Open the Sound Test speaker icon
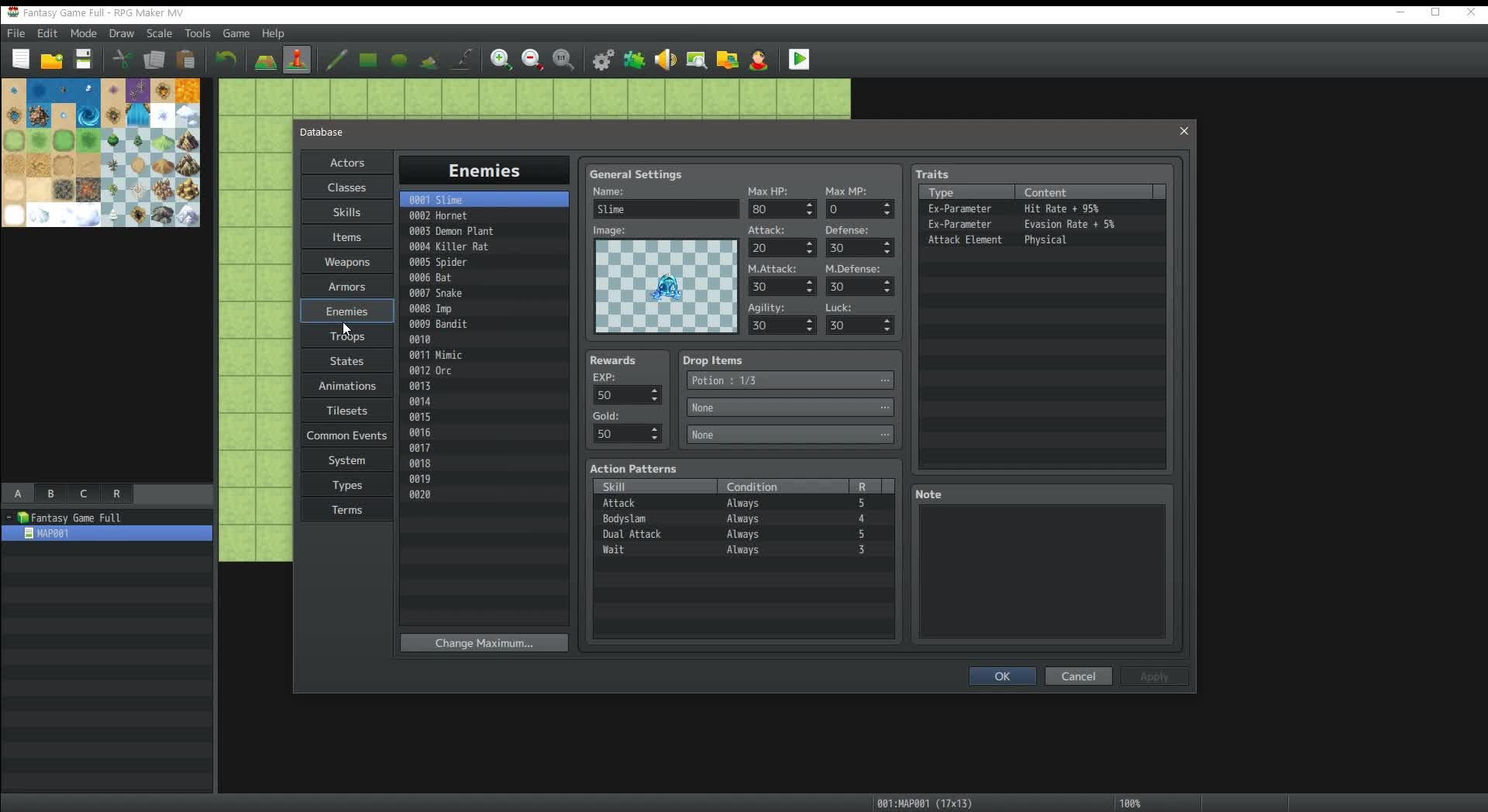Viewport: 1488px width, 812px height. [665, 60]
